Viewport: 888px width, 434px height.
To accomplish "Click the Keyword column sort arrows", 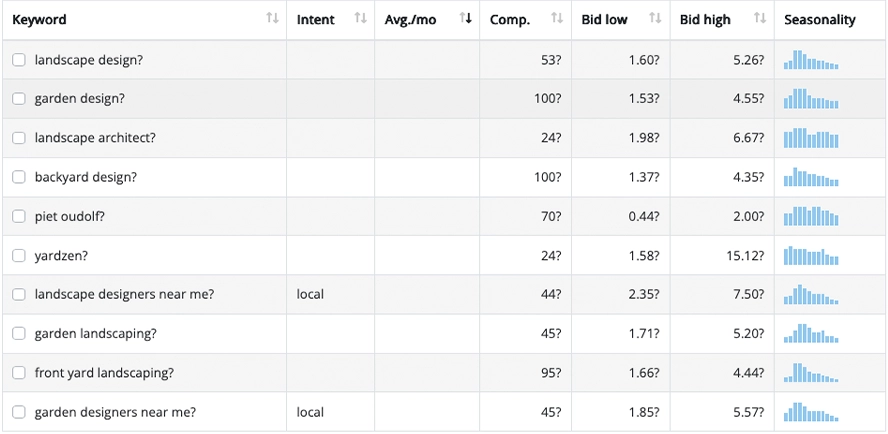I will coord(272,19).
